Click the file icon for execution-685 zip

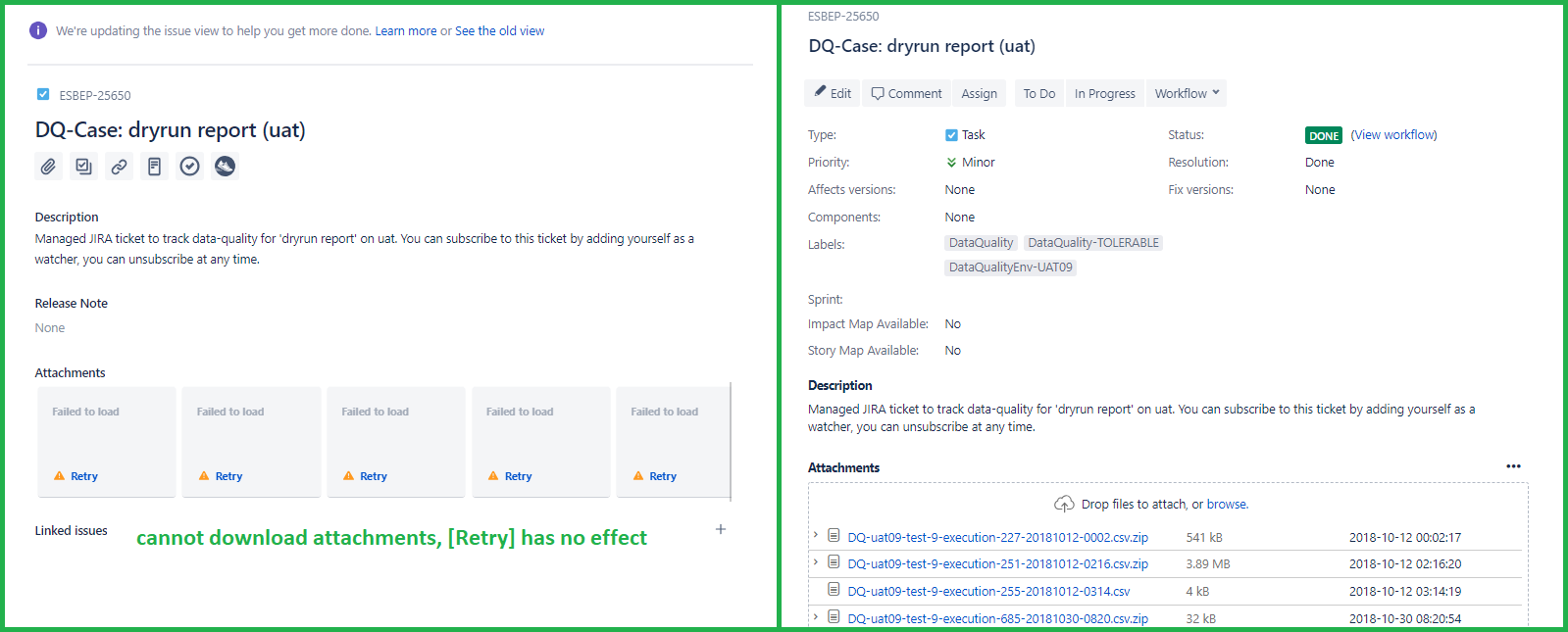pyautogui.click(x=834, y=616)
